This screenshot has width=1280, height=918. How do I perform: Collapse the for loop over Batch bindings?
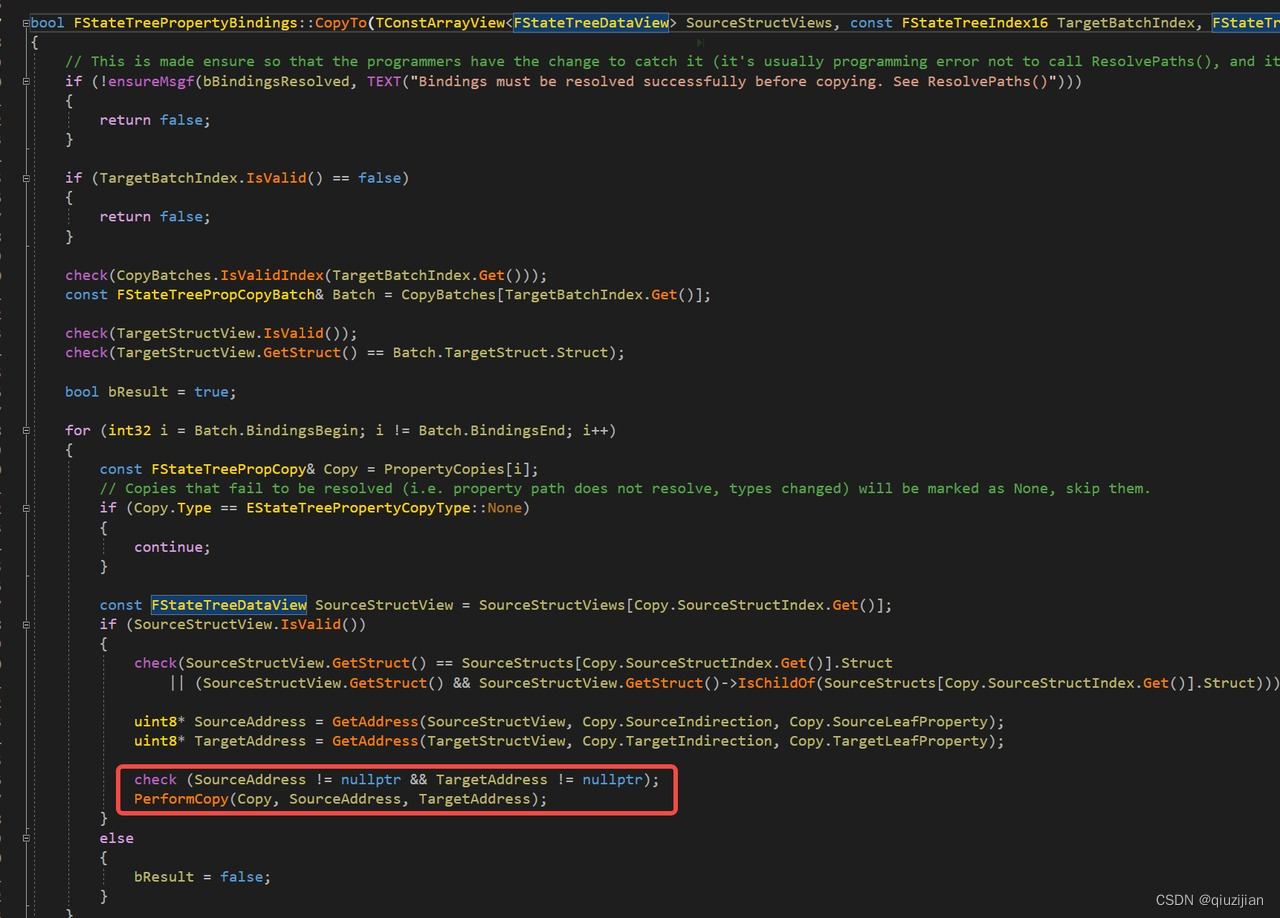[x=27, y=430]
